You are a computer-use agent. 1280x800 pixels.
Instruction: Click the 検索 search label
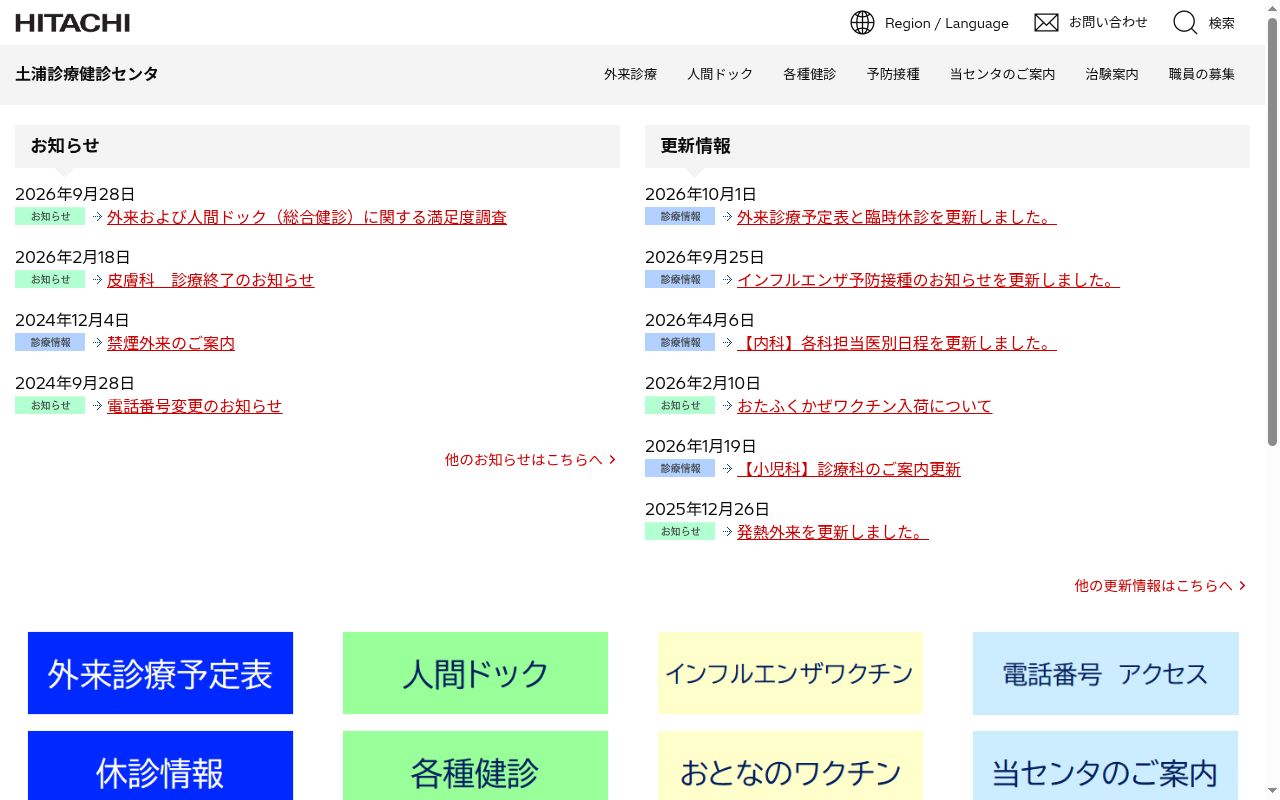[x=1222, y=23]
